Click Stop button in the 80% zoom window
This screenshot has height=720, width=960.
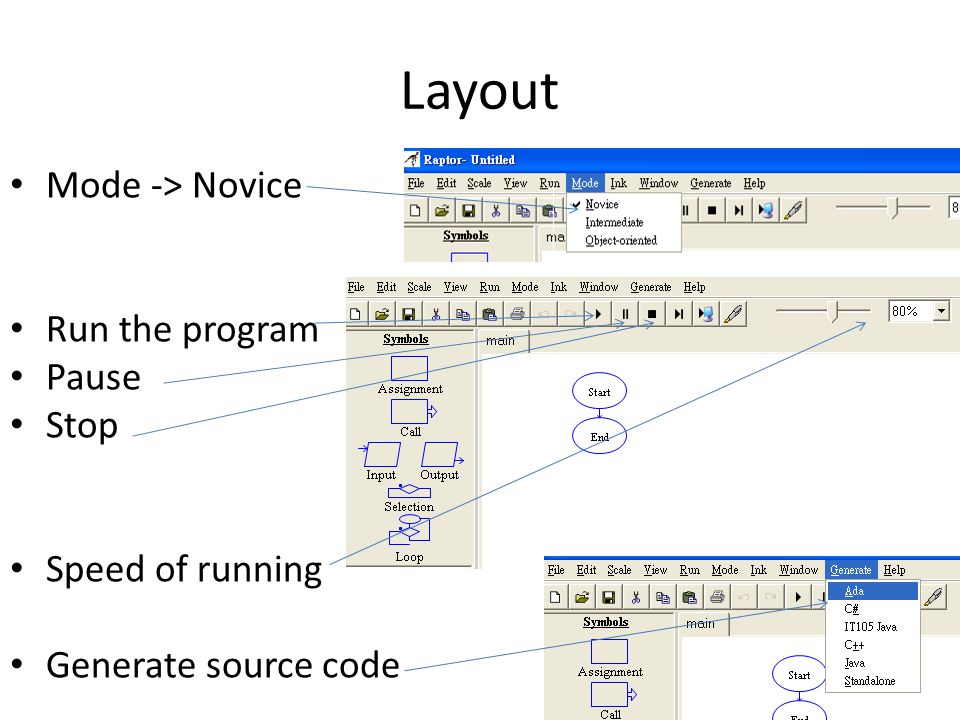pos(651,314)
